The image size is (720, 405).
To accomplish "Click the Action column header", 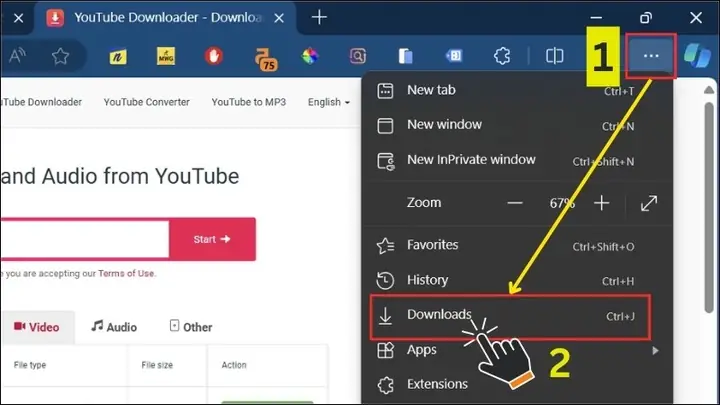I will tap(234, 365).
